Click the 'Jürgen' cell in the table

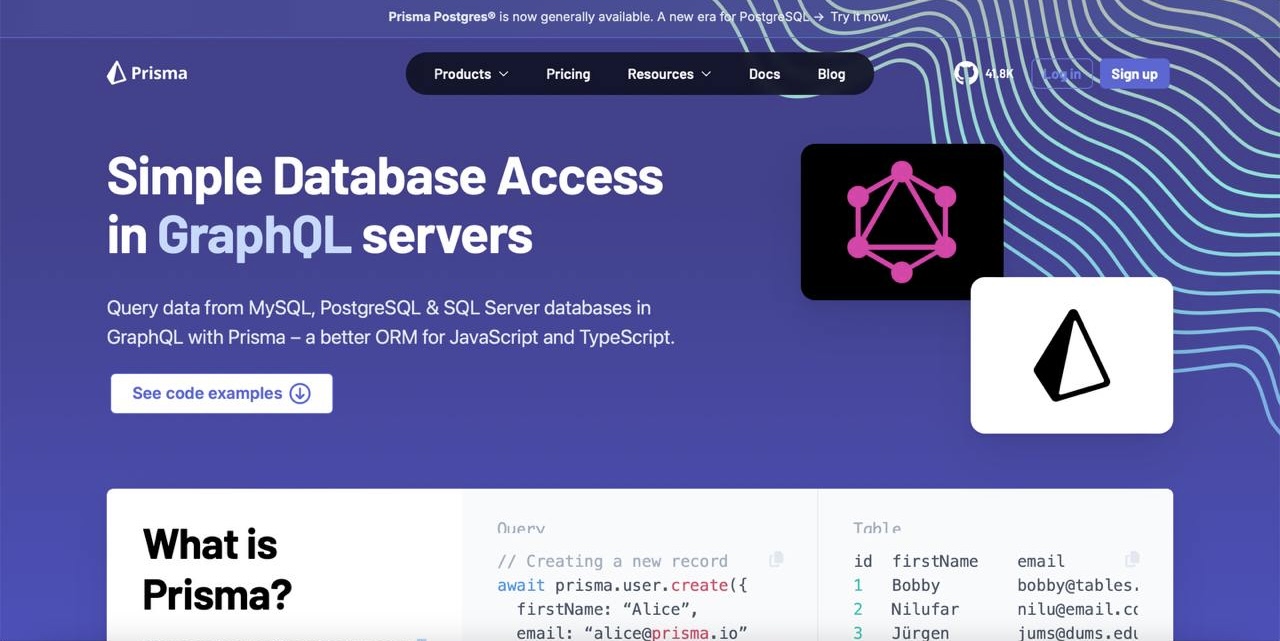[x=920, y=633]
